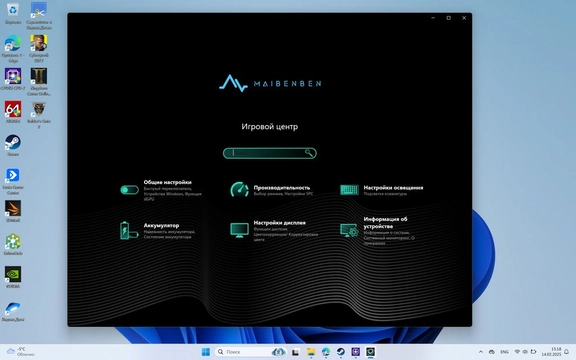Screen dimensions: 576x360
Task: Select the Производительность label
Action: pyautogui.click(x=282, y=188)
